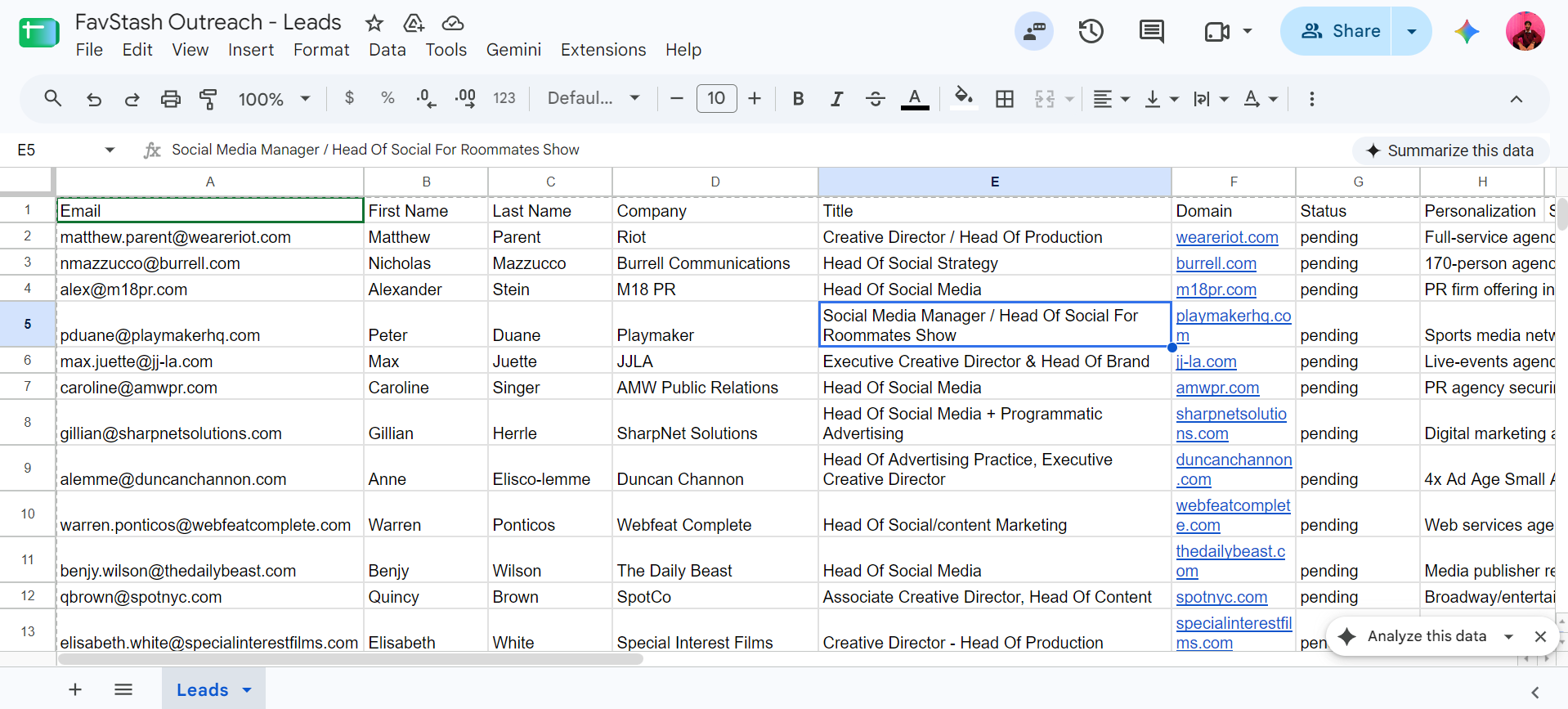
Task: Dismiss the Analyze this data chip
Action: pyautogui.click(x=1540, y=636)
